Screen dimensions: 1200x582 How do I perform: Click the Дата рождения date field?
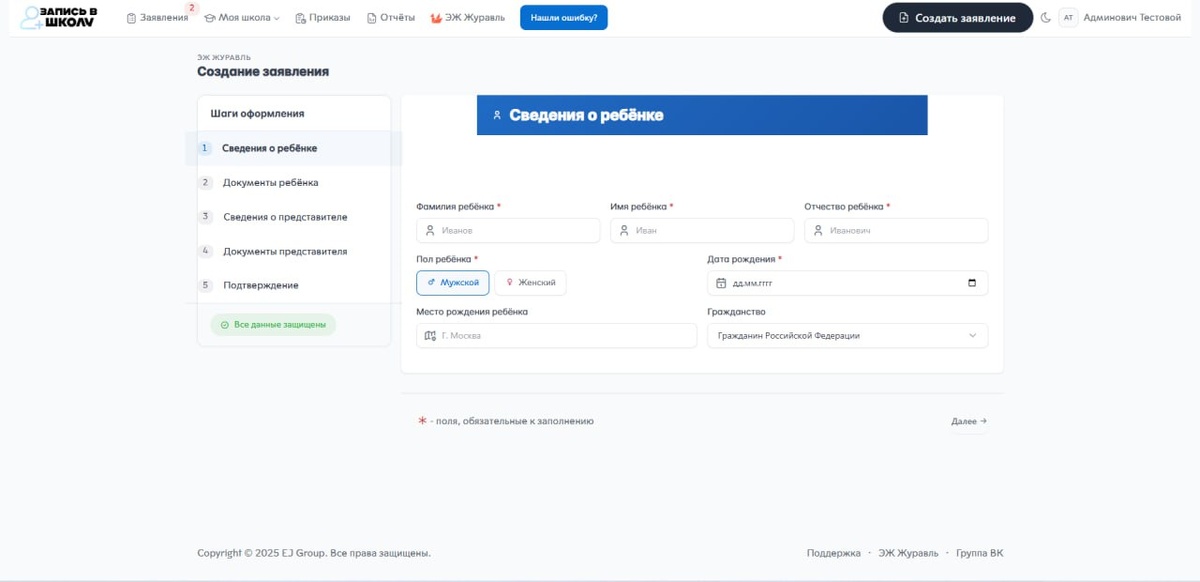pos(847,283)
